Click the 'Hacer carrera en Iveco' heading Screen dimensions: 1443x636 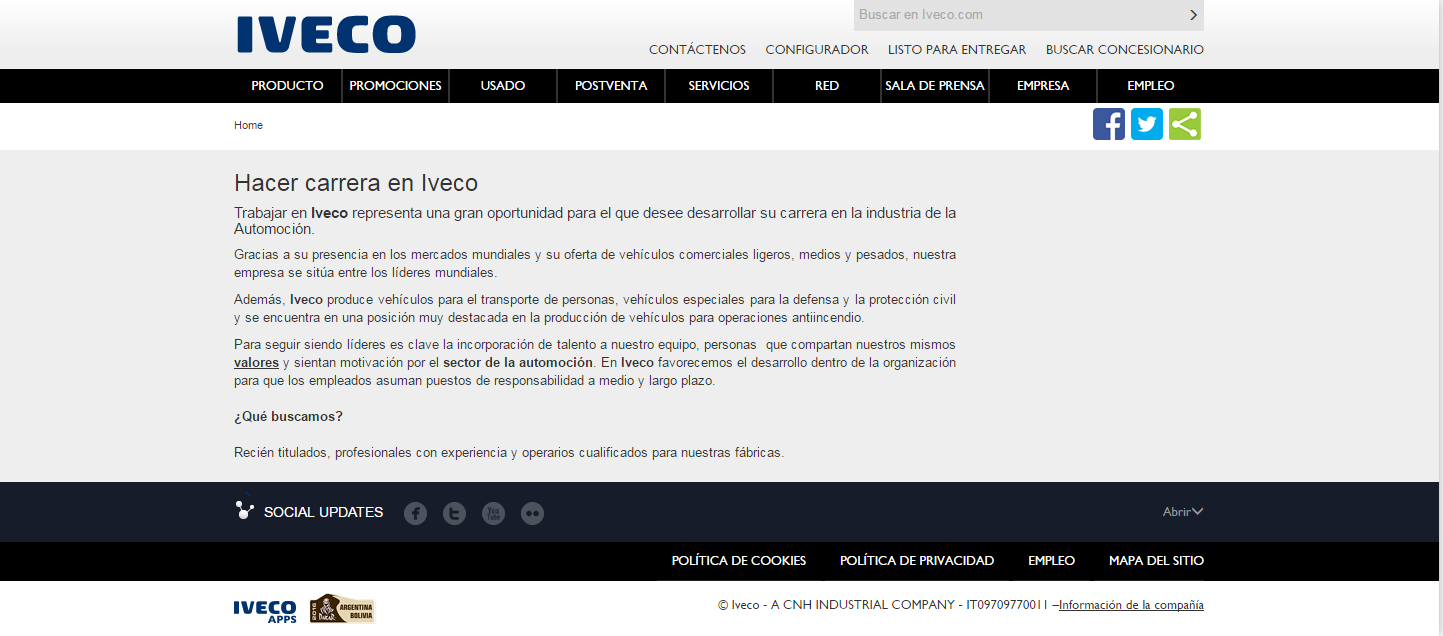pos(356,183)
